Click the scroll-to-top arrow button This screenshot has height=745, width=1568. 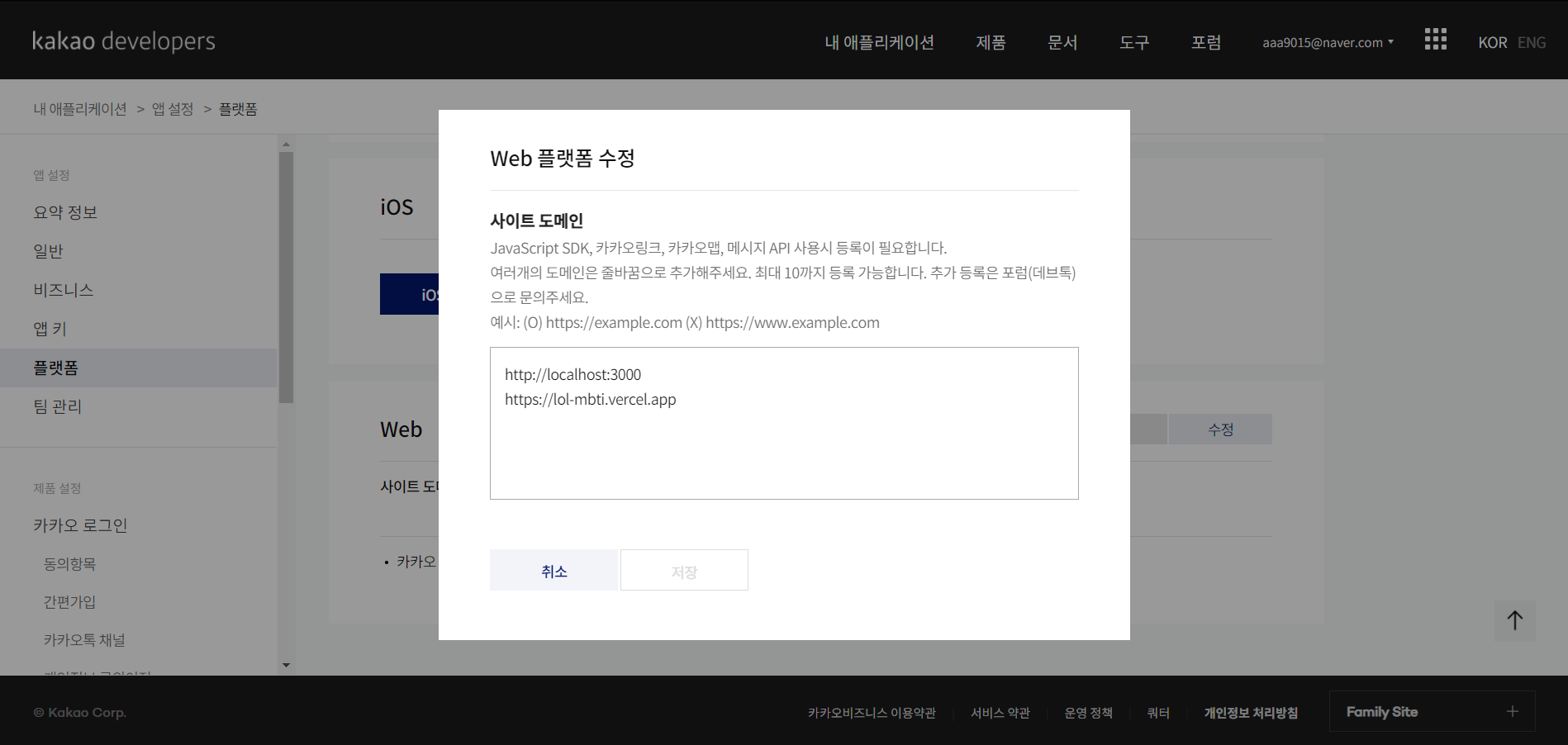click(x=1514, y=620)
